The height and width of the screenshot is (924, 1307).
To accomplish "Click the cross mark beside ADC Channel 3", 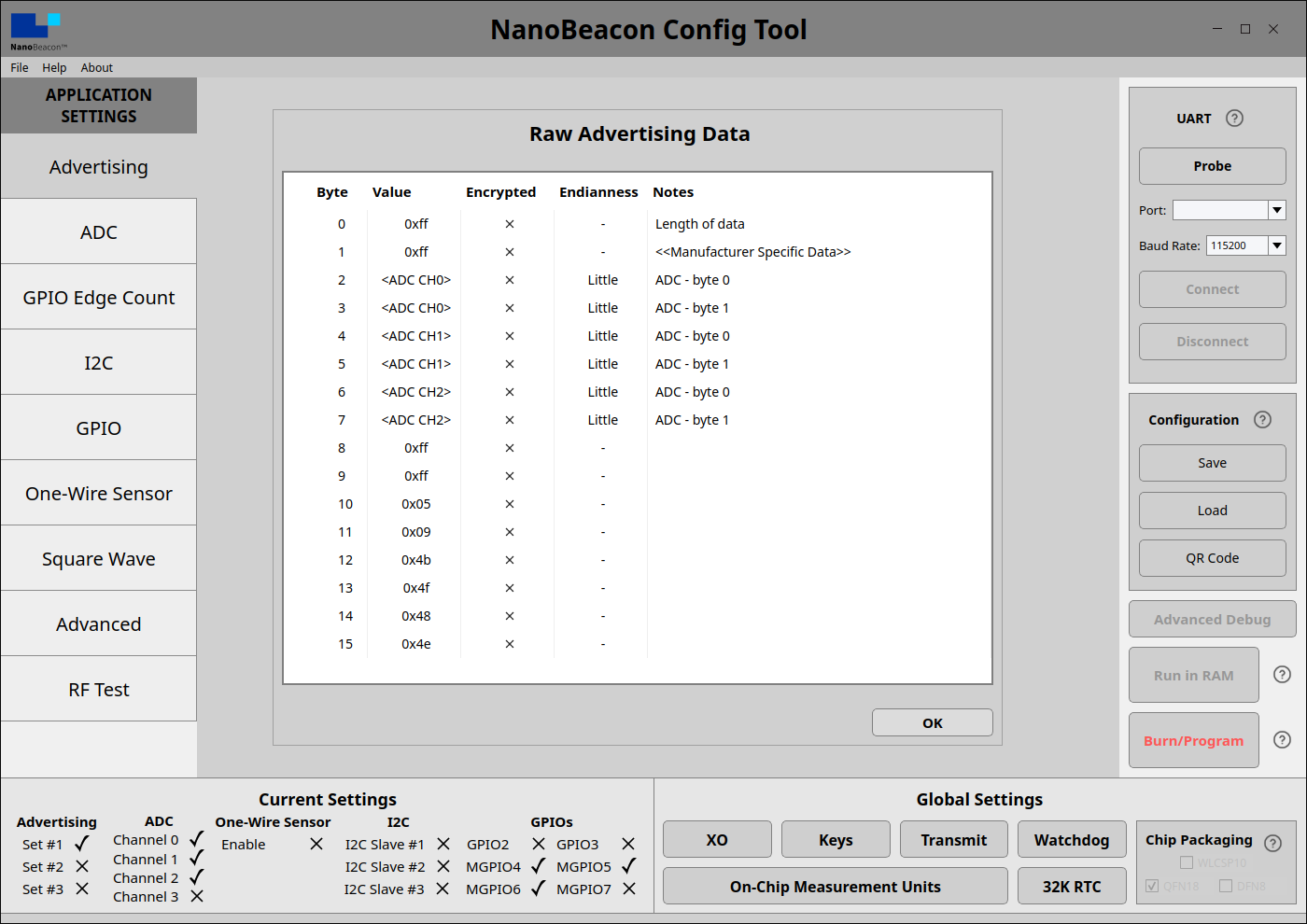I will pos(197,896).
